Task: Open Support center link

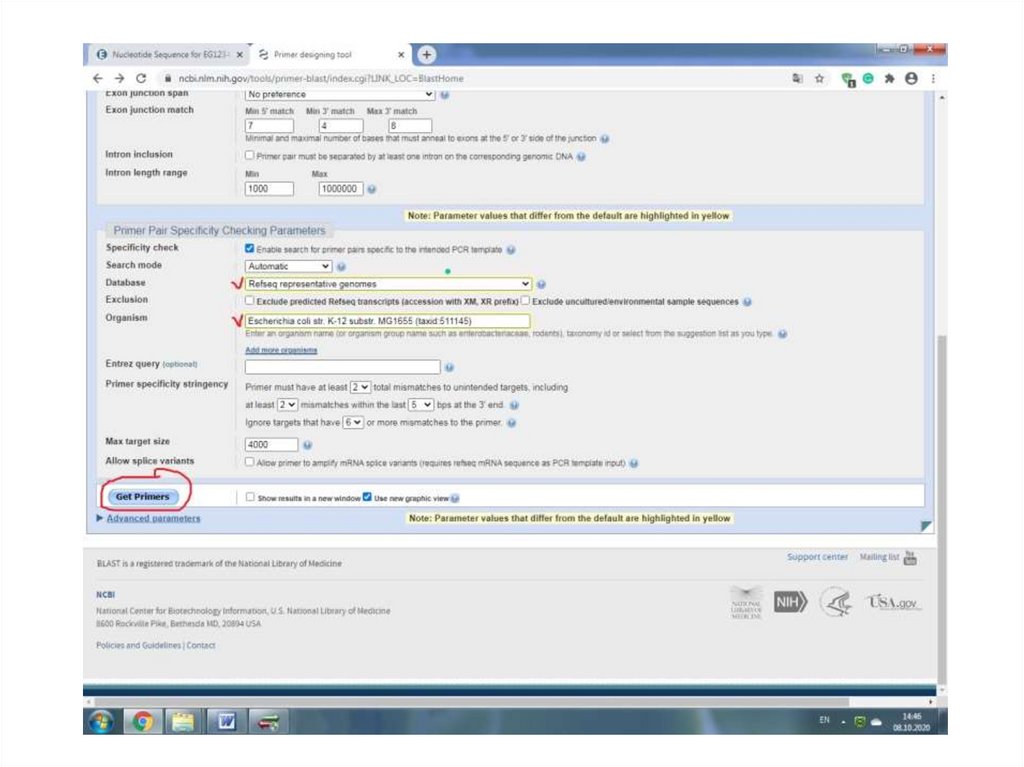Action: [x=817, y=557]
